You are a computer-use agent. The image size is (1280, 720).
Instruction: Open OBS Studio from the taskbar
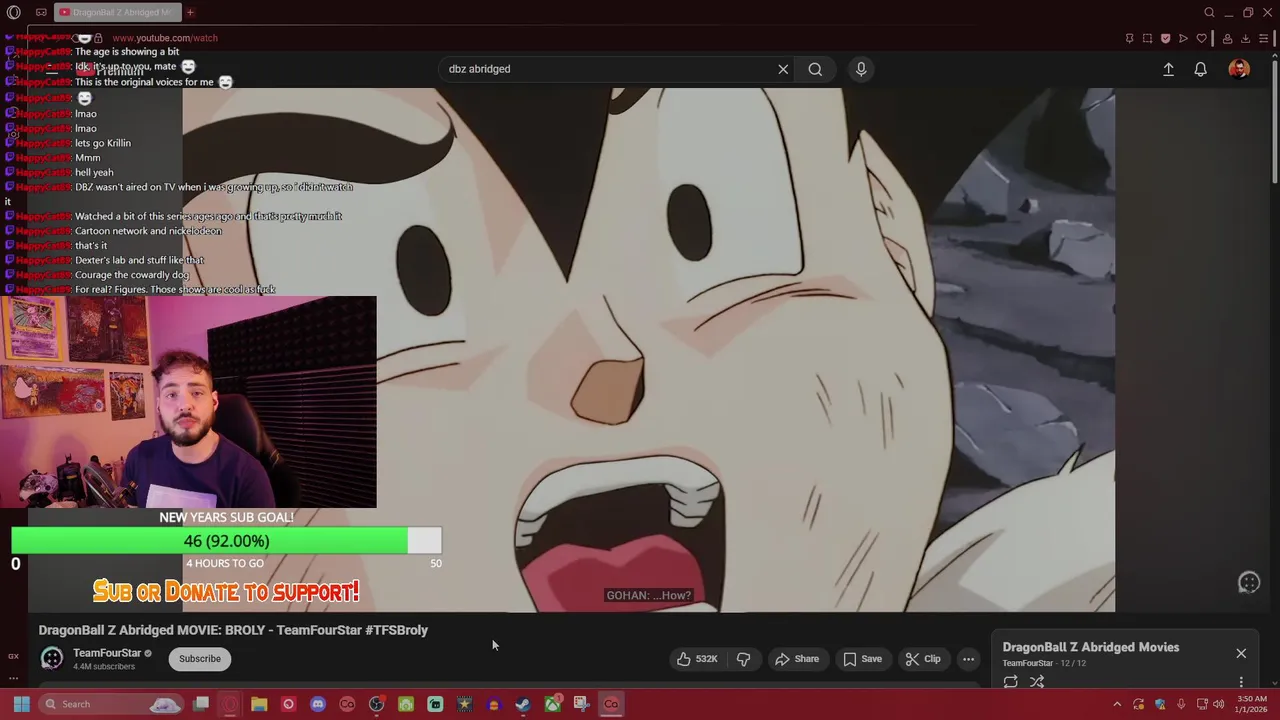376,704
